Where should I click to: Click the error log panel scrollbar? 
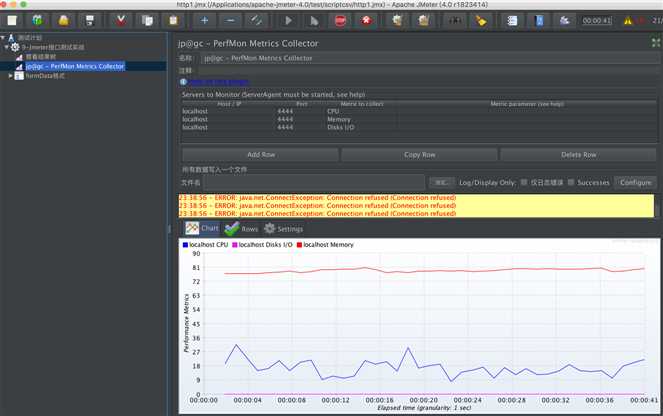(658, 206)
